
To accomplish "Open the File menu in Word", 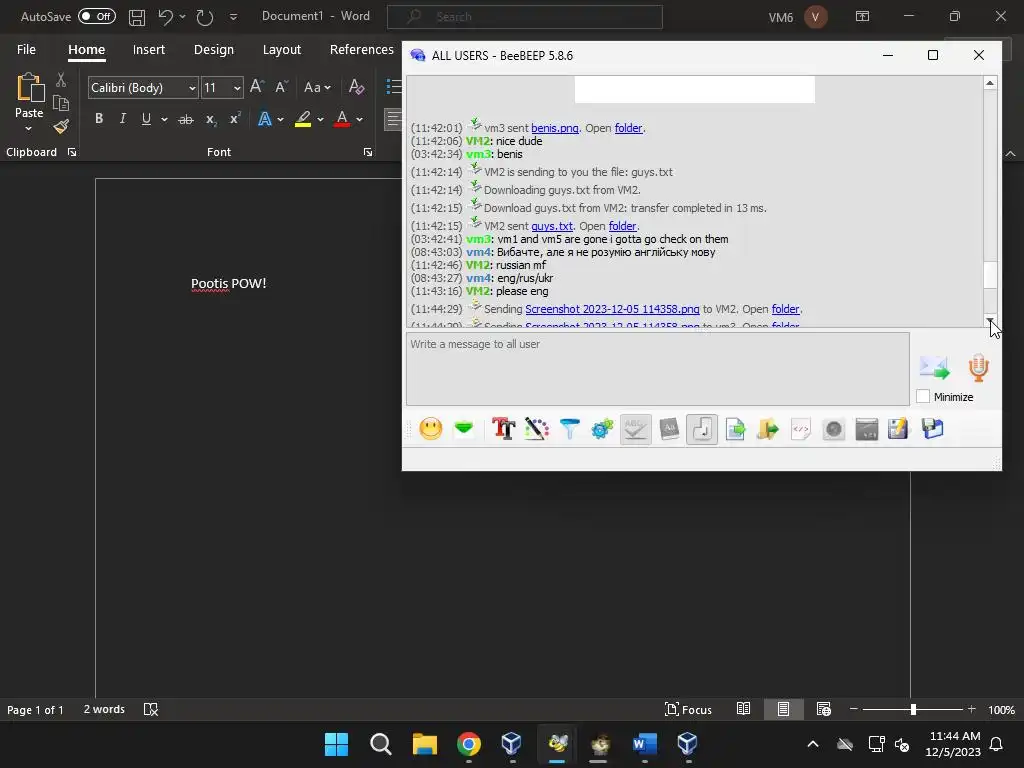I will pos(26,50).
